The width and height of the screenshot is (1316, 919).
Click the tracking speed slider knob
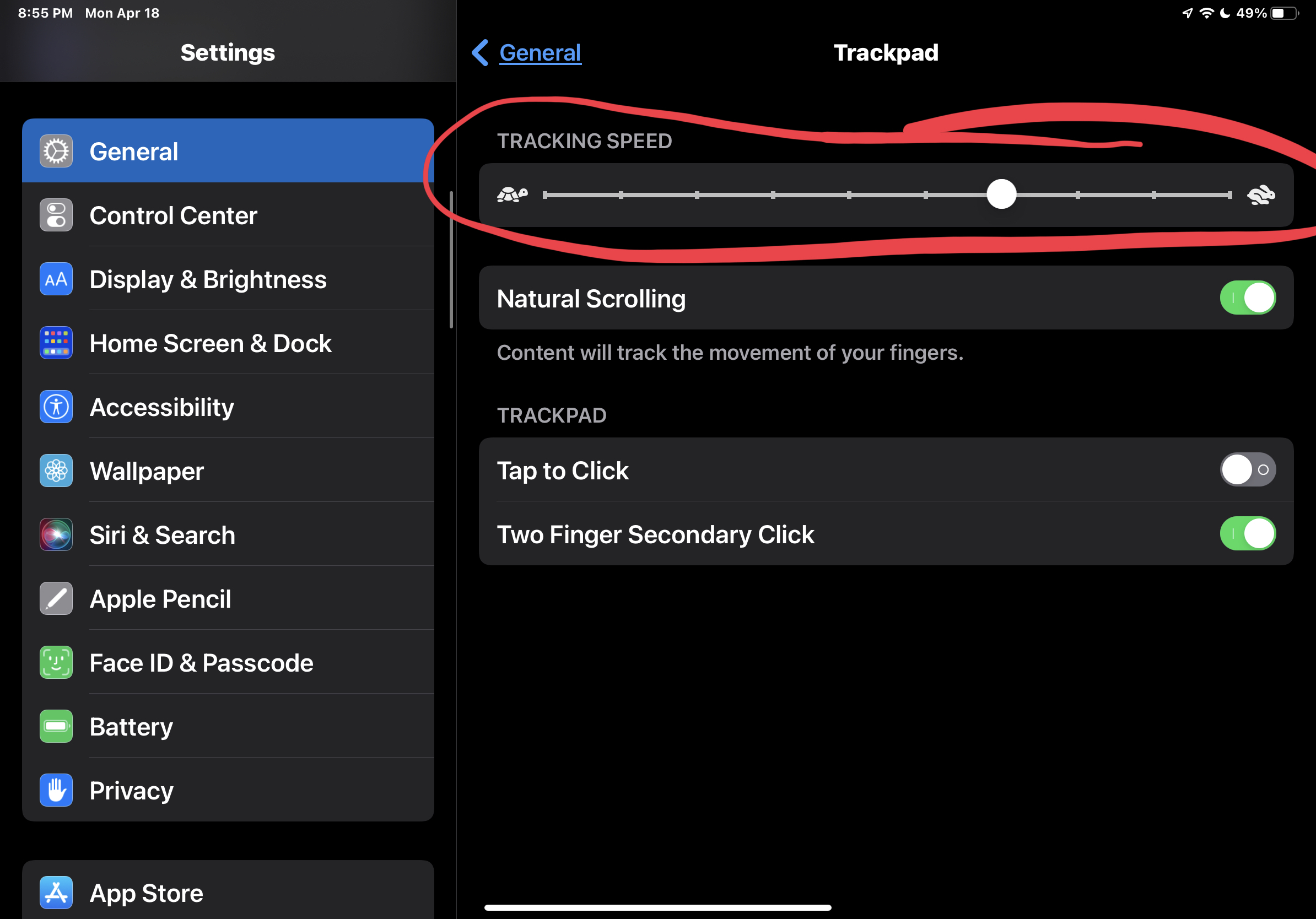click(x=1001, y=195)
